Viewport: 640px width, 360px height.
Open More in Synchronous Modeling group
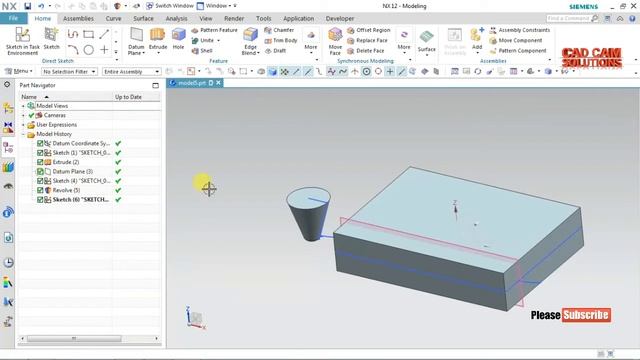(404, 40)
